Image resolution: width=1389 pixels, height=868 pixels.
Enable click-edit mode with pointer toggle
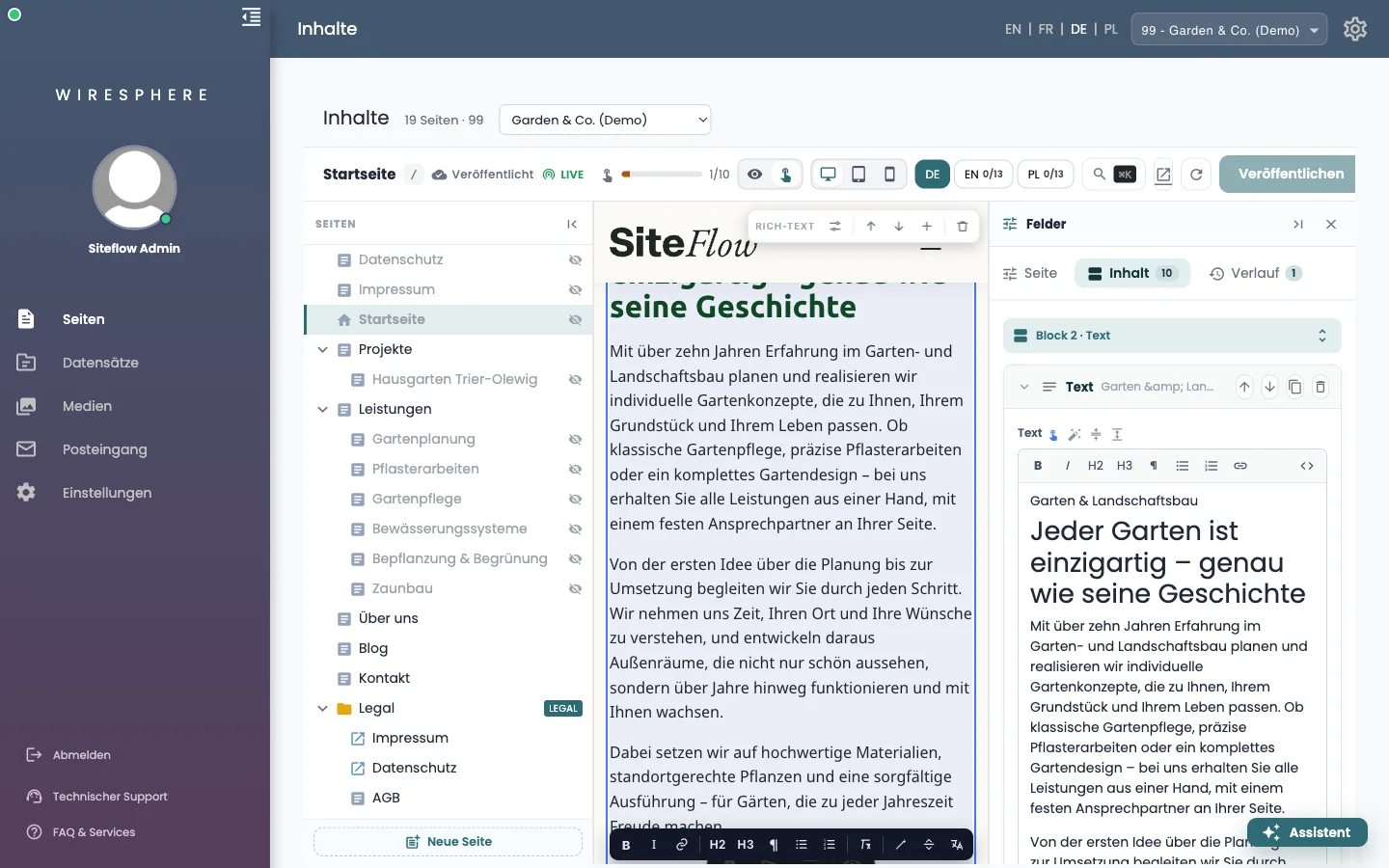coord(786,175)
